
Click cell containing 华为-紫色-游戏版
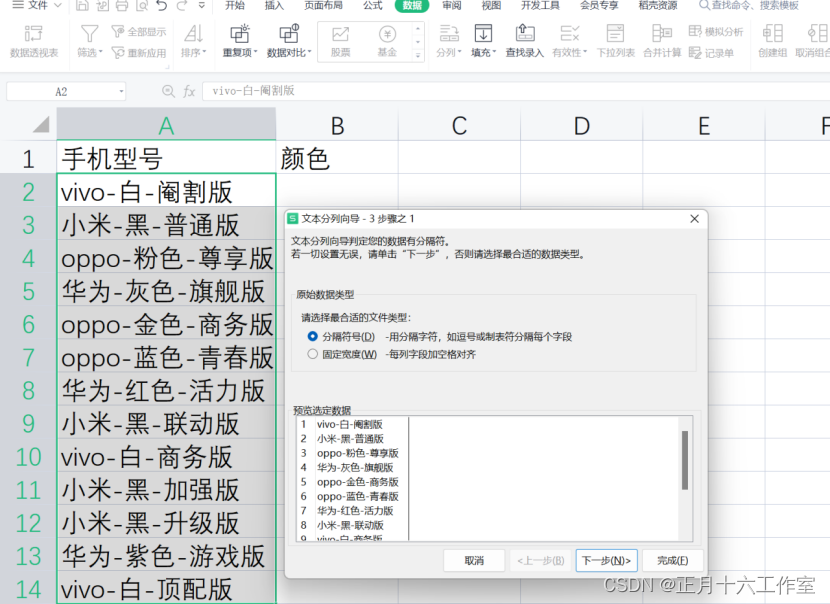point(166,556)
